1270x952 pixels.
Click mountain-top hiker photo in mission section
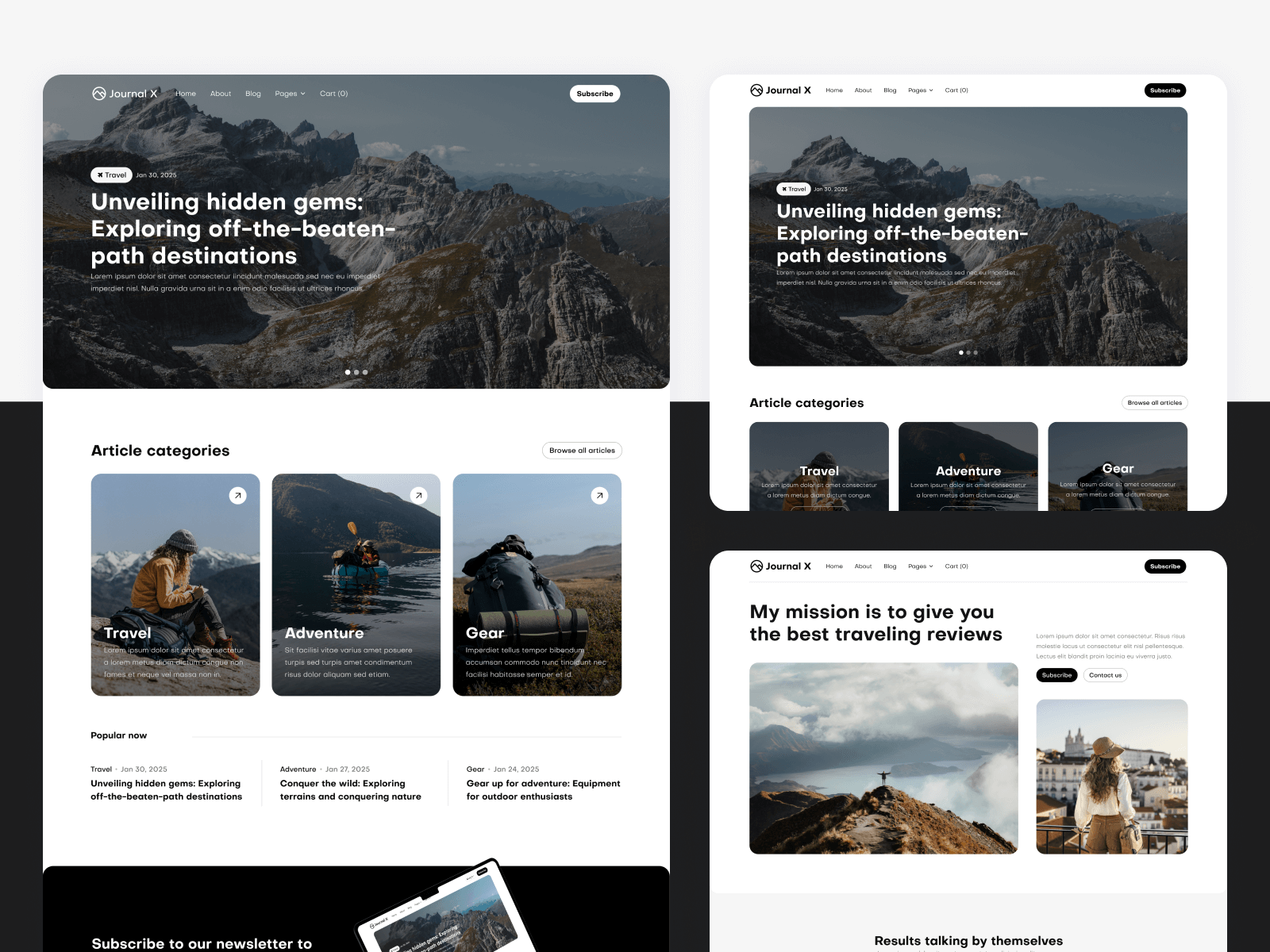[x=883, y=758]
